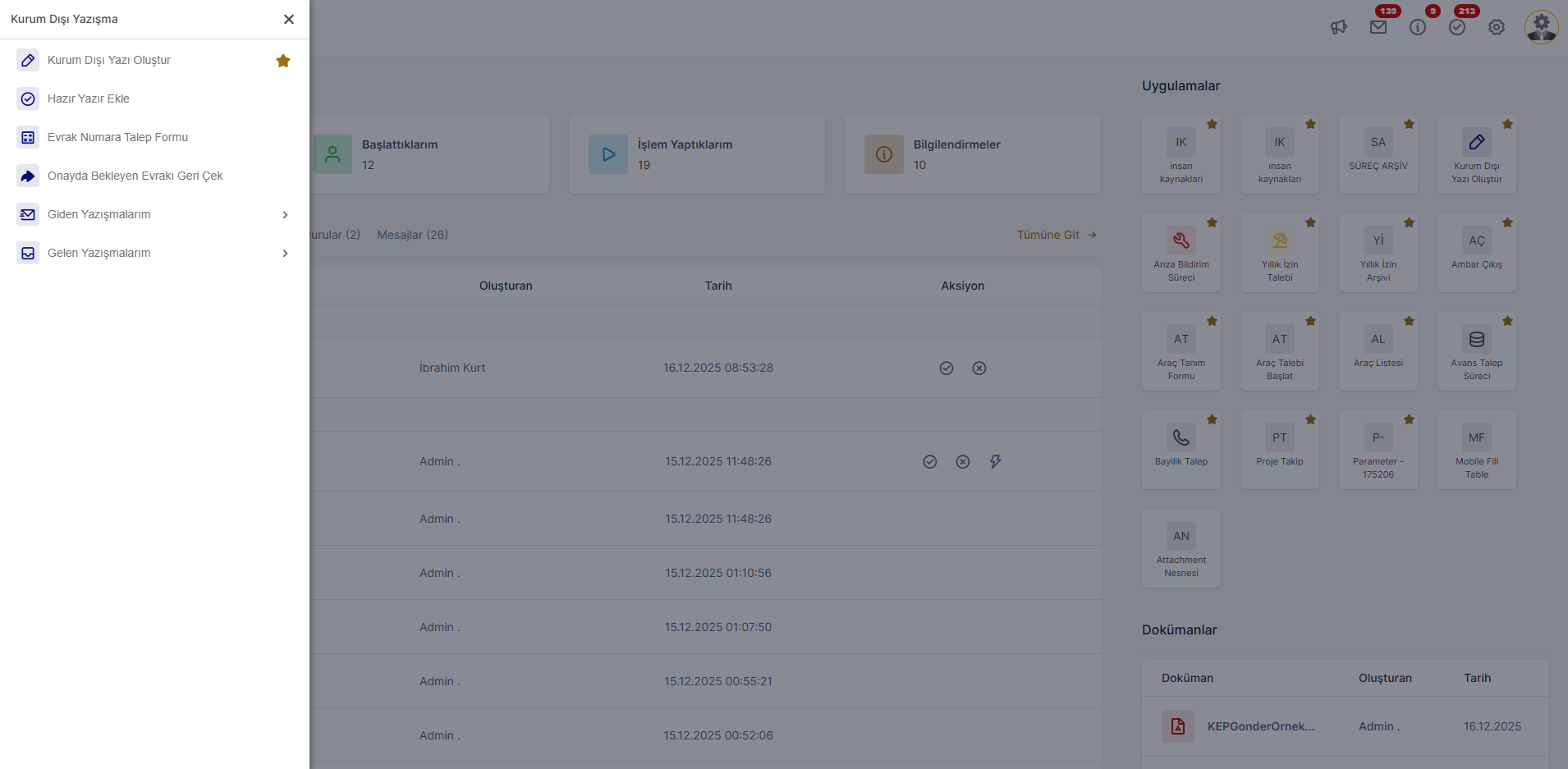Unfavorite the SÜREÇ ARŞİV app star
This screenshot has height=769, width=1568.
pyautogui.click(x=1409, y=125)
